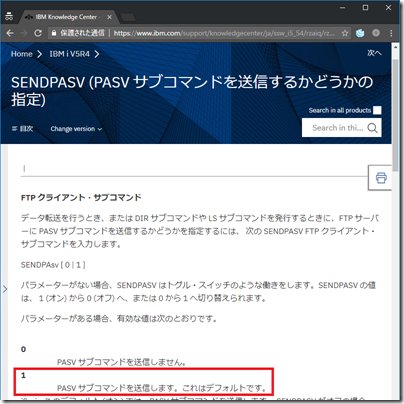Click the SENDPAsv [ 0 | 1 ] syntax text
The width and height of the screenshot is (404, 404).
coord(53,265)
